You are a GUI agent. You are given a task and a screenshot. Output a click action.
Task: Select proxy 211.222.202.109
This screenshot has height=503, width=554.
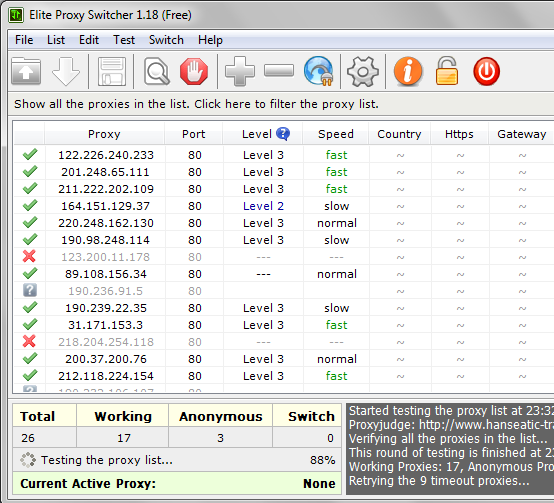click(x=106, y=189)
